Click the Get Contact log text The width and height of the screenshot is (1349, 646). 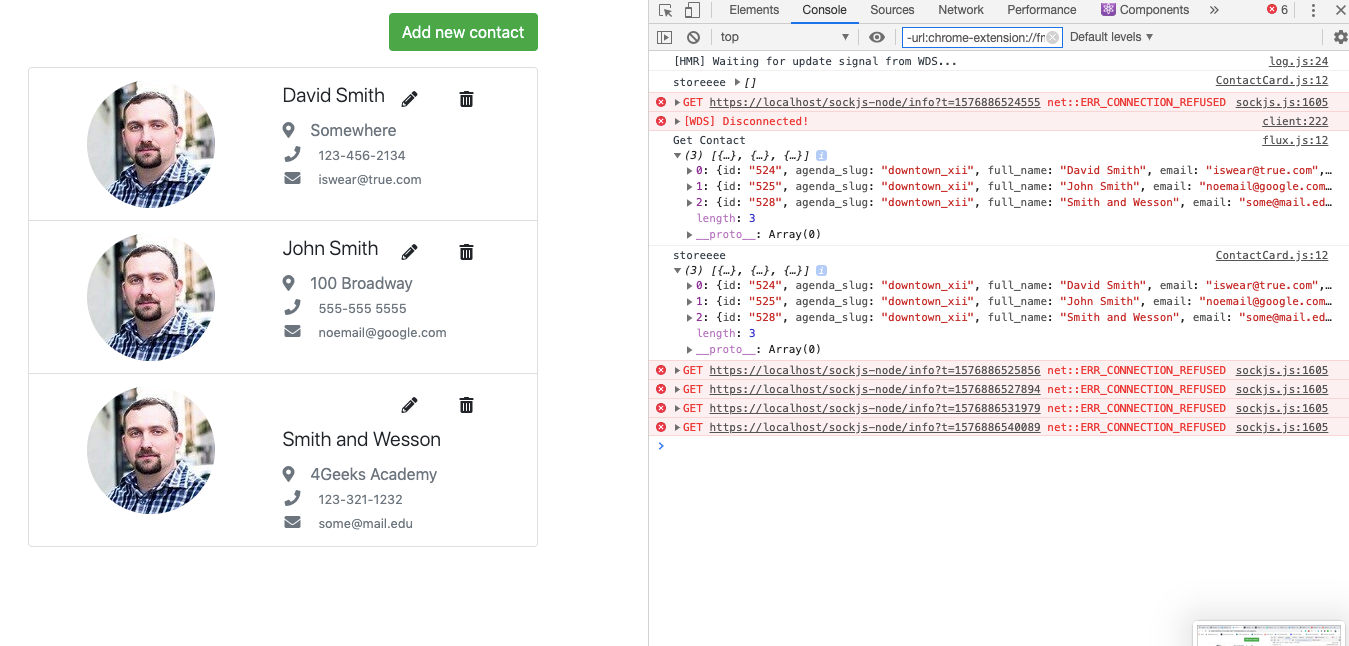click(709, 141)
